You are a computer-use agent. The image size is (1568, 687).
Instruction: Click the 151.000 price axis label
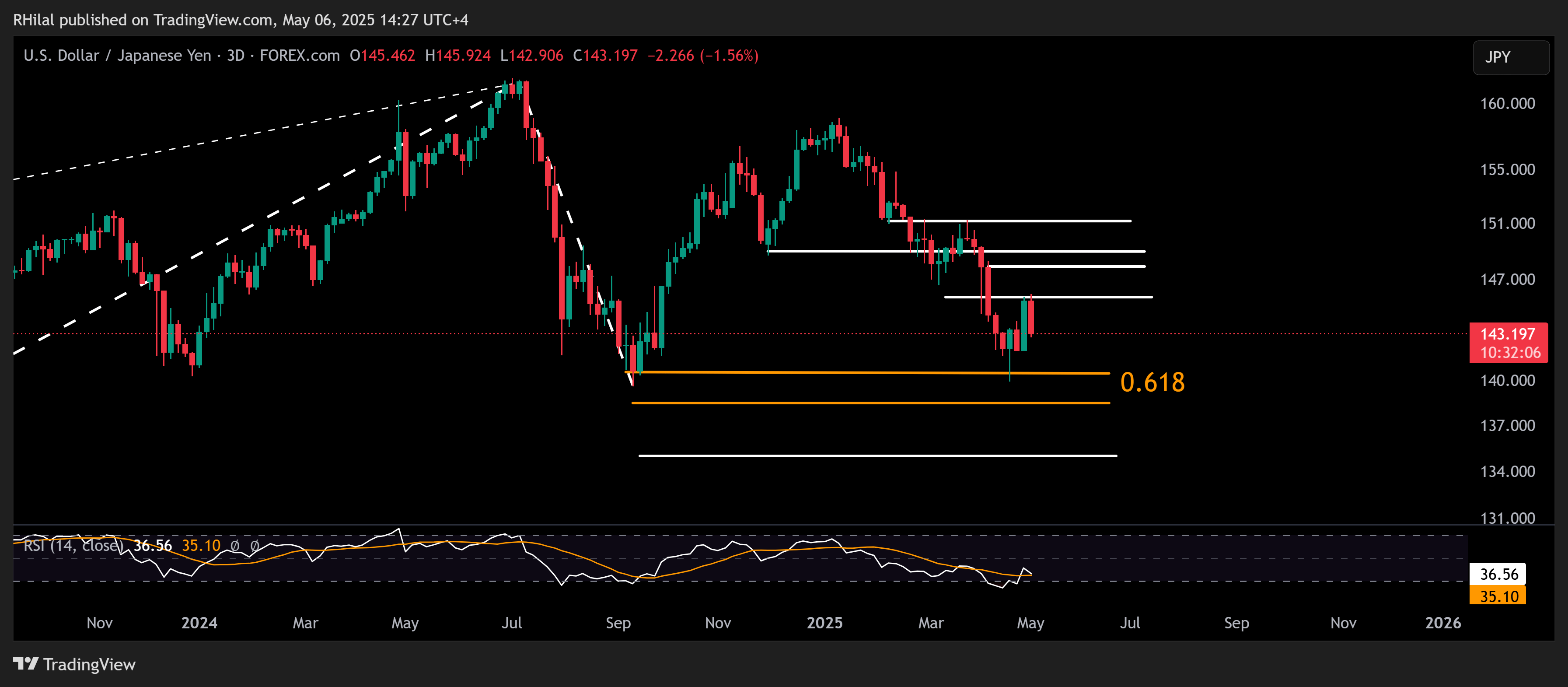1507,223
